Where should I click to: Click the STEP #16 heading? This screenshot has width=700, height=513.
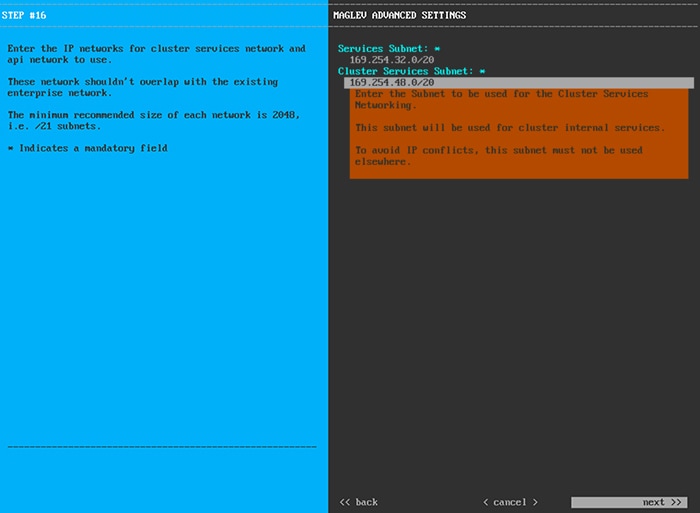(24, 15)
